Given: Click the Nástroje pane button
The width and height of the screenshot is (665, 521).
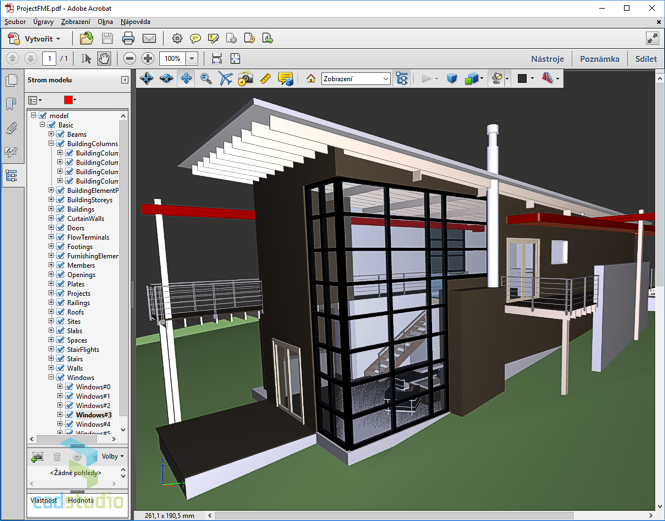Looking at the screenshot, I should point(547,59).
